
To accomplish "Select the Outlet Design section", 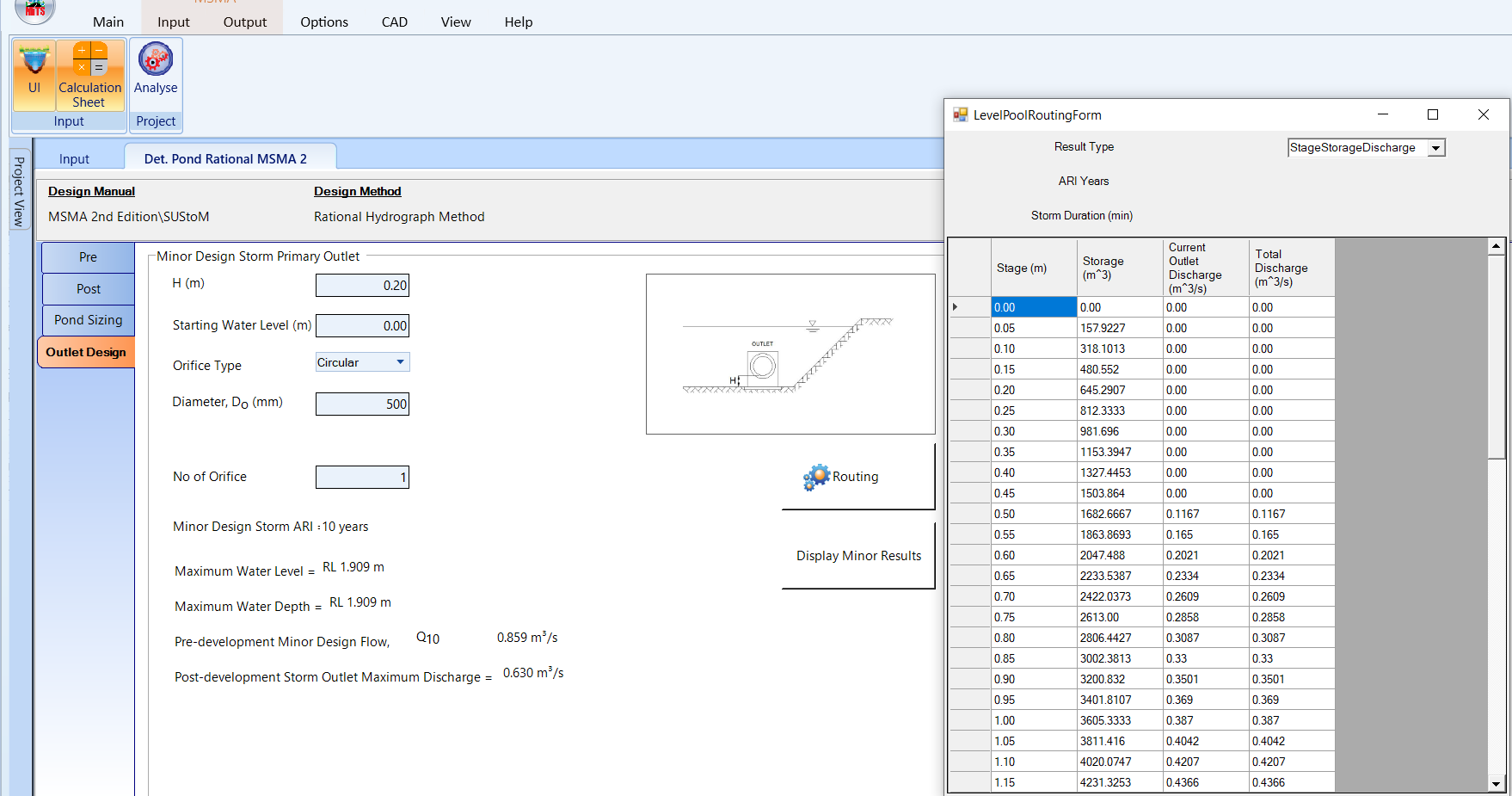I will point(86,352).
